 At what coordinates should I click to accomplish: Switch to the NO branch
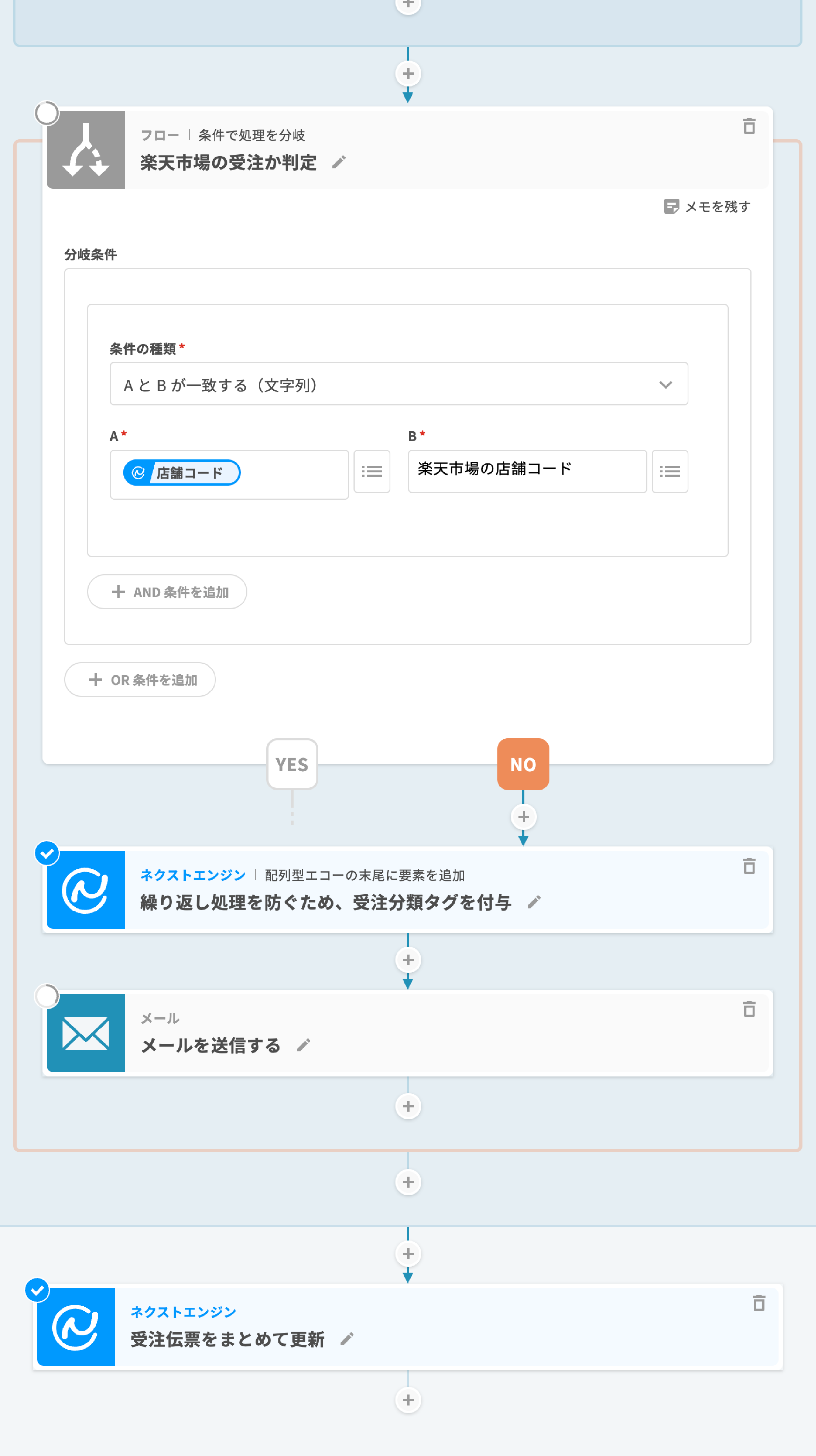point(523,764)
